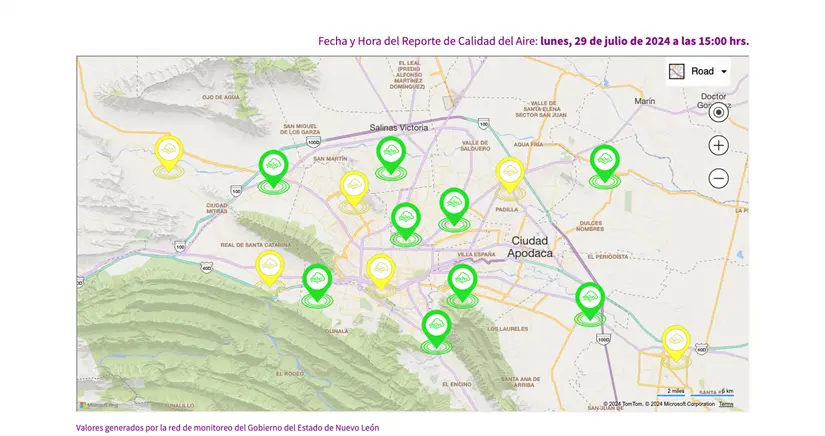This screenshot has width=825, height=436.
Task: Zoom in using the plus button
Action: pyautogui.click(x=718, y=146)
